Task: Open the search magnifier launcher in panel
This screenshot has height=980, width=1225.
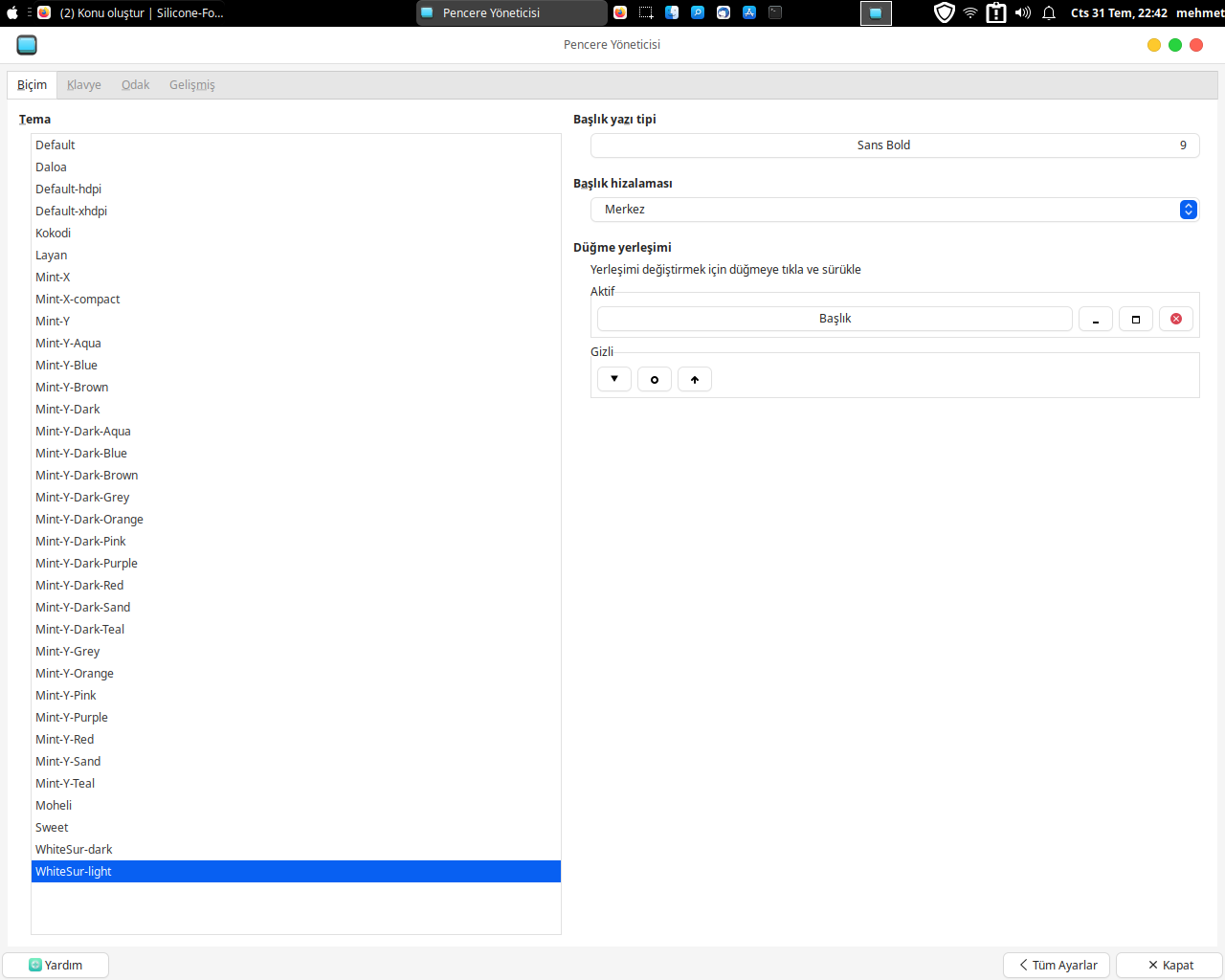Action: pyautogui.click(x=698, y=12)
